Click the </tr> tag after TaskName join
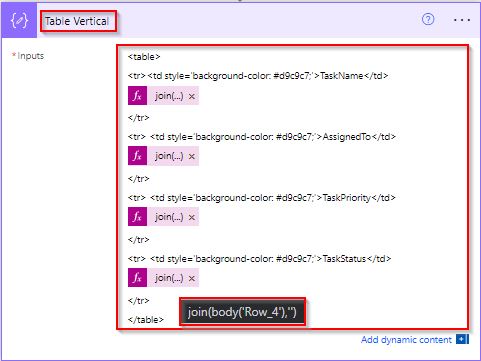The image size is (481, 361). (138, 118)
